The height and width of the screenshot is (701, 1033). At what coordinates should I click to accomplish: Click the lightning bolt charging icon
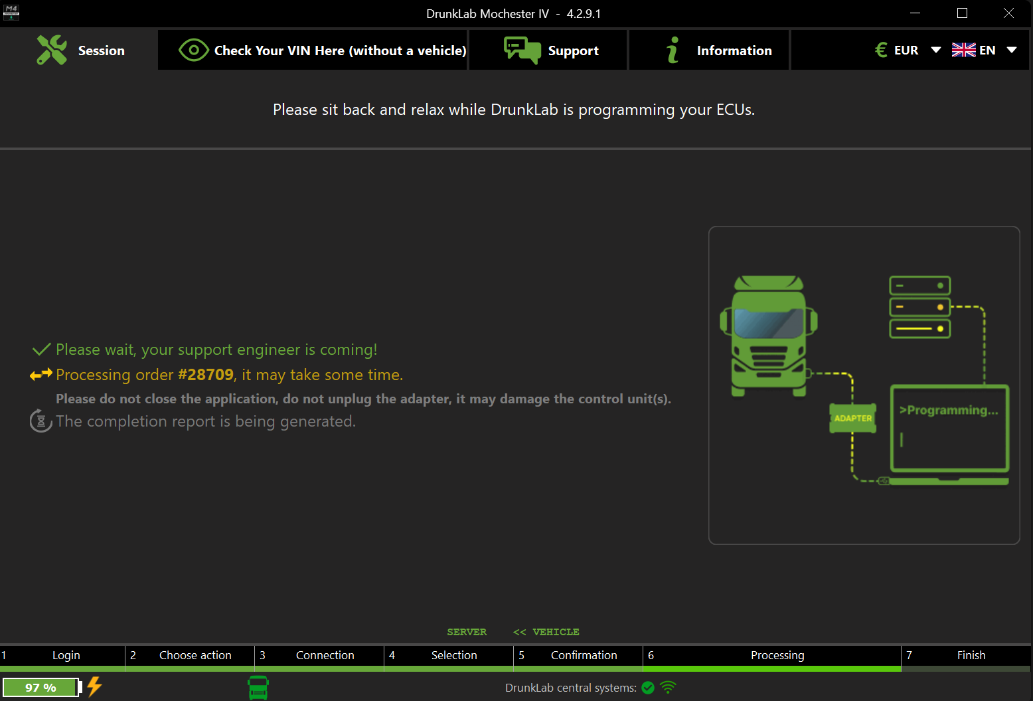[93, 687]
